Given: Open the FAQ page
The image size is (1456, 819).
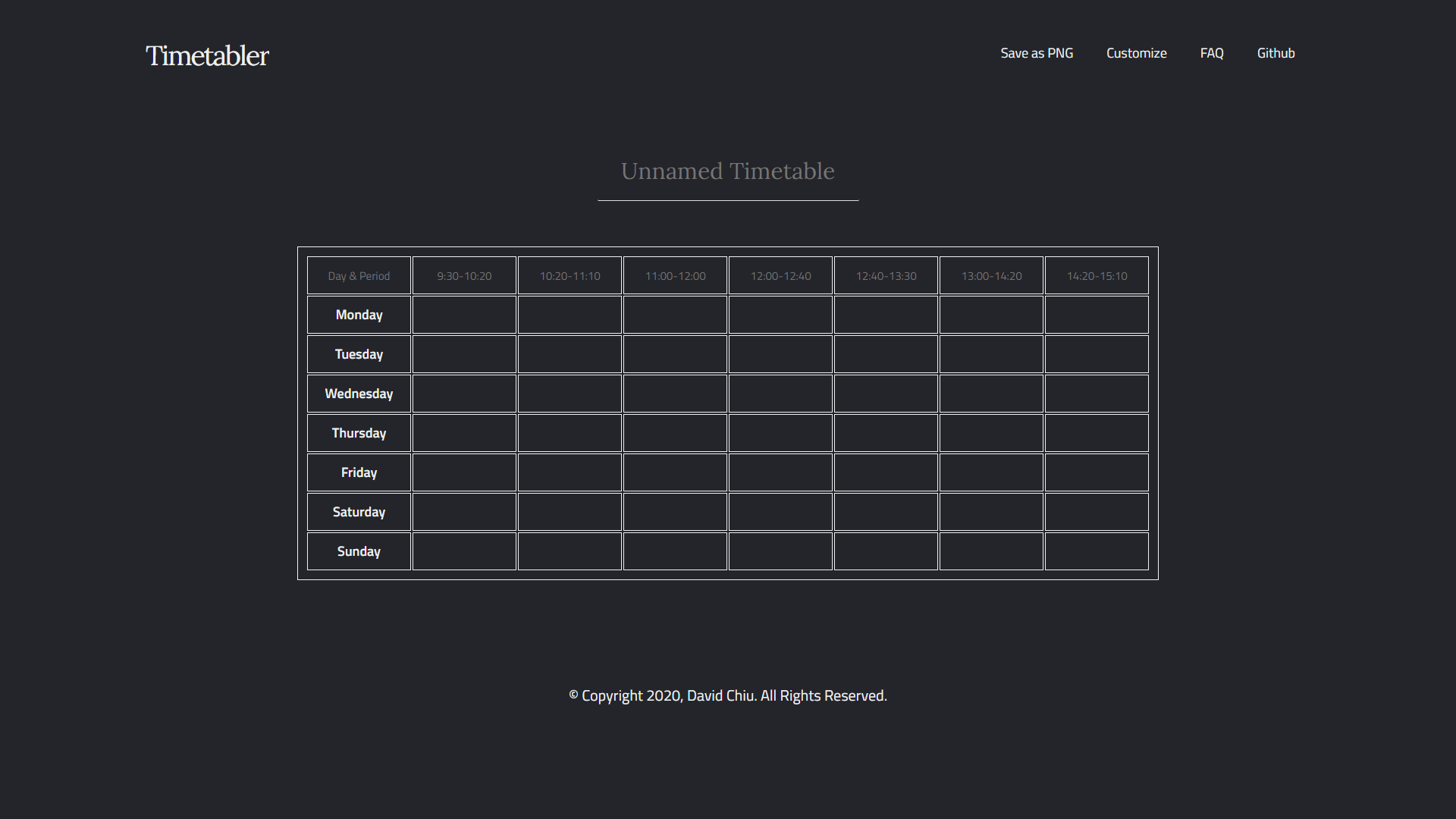Looking at the screenshot, I should pos(1212,53).
